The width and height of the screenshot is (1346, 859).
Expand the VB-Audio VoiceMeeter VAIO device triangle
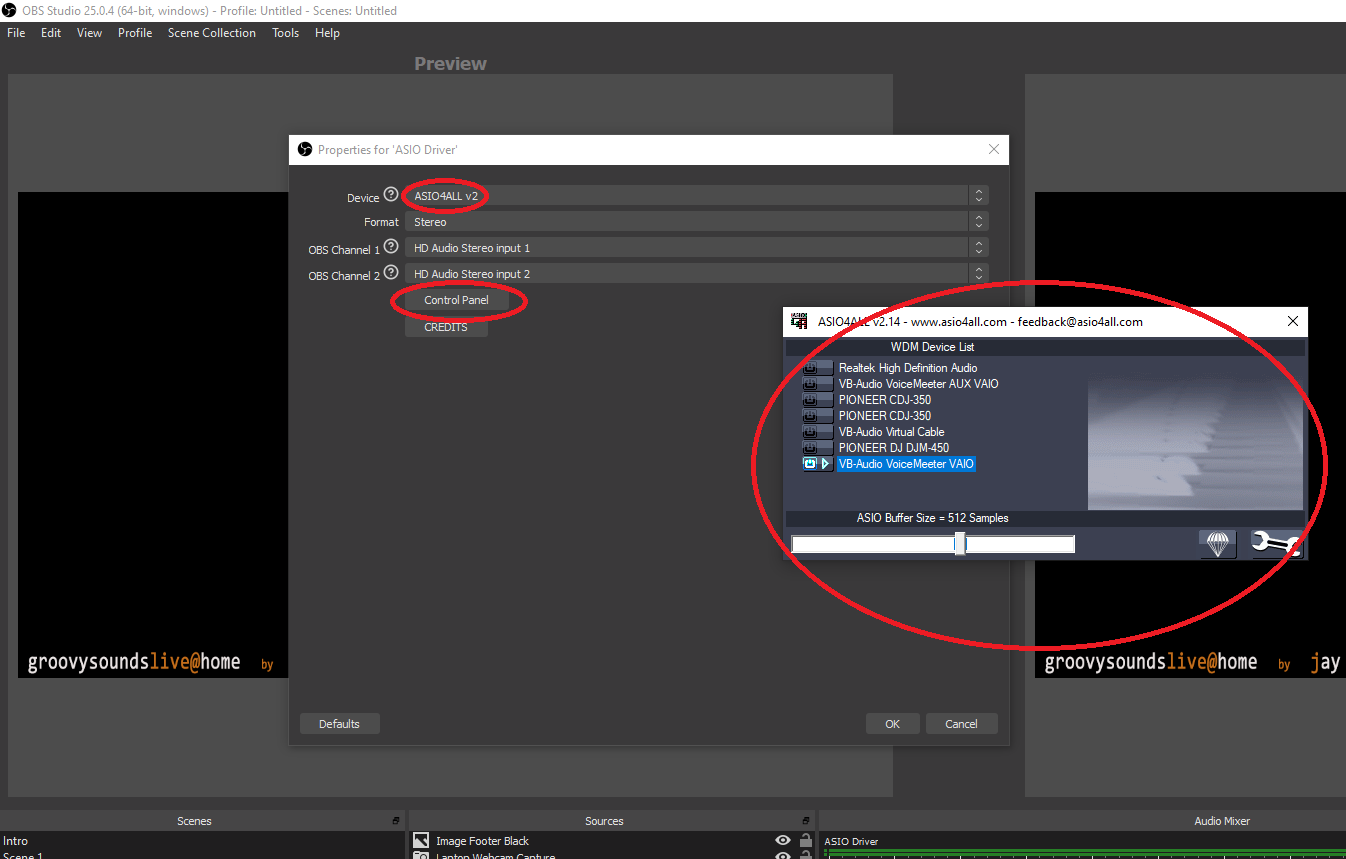[x=826, y=464]
